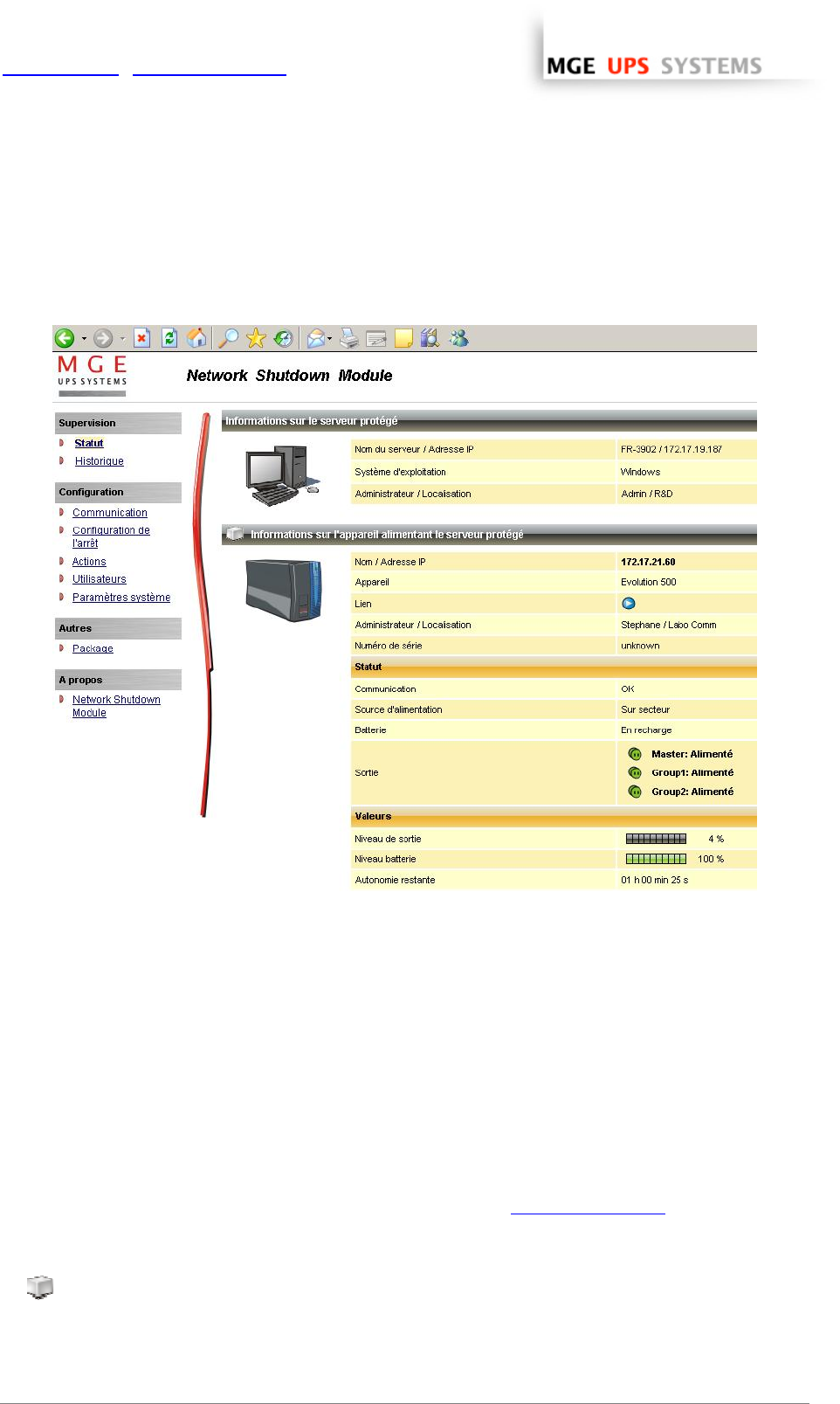
Task: Click the Numéro de série value unknown
Action: 640,646
